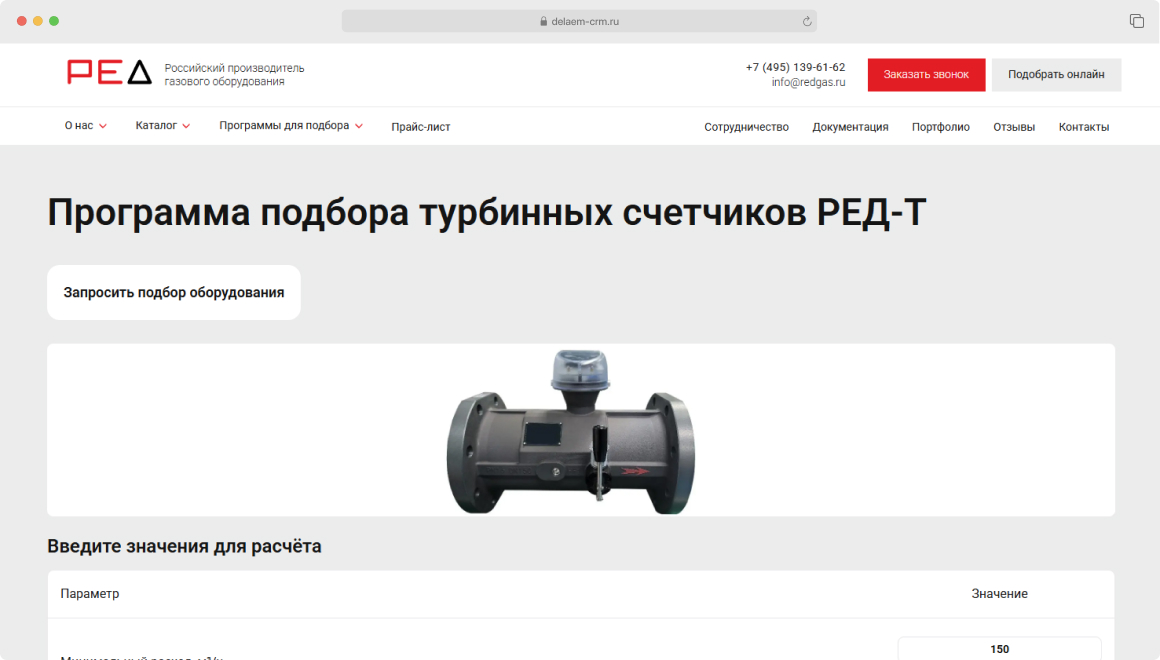Expand the О нас dropdown menu
Viewport: 1160px width, 660px height.
point(85,126)
